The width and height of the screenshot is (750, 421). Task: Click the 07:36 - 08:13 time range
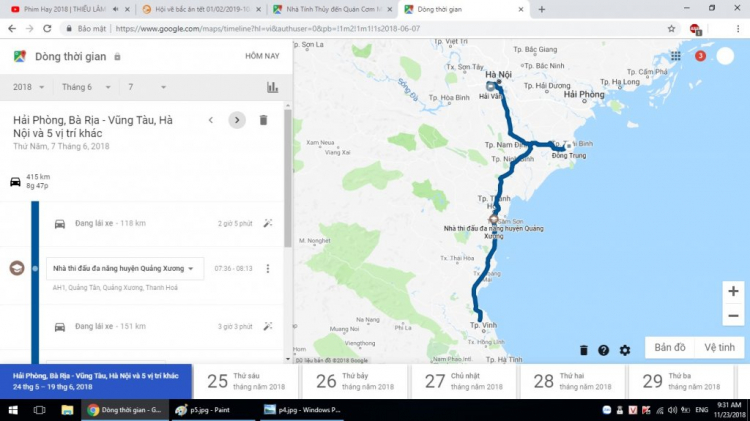(233, 268)
